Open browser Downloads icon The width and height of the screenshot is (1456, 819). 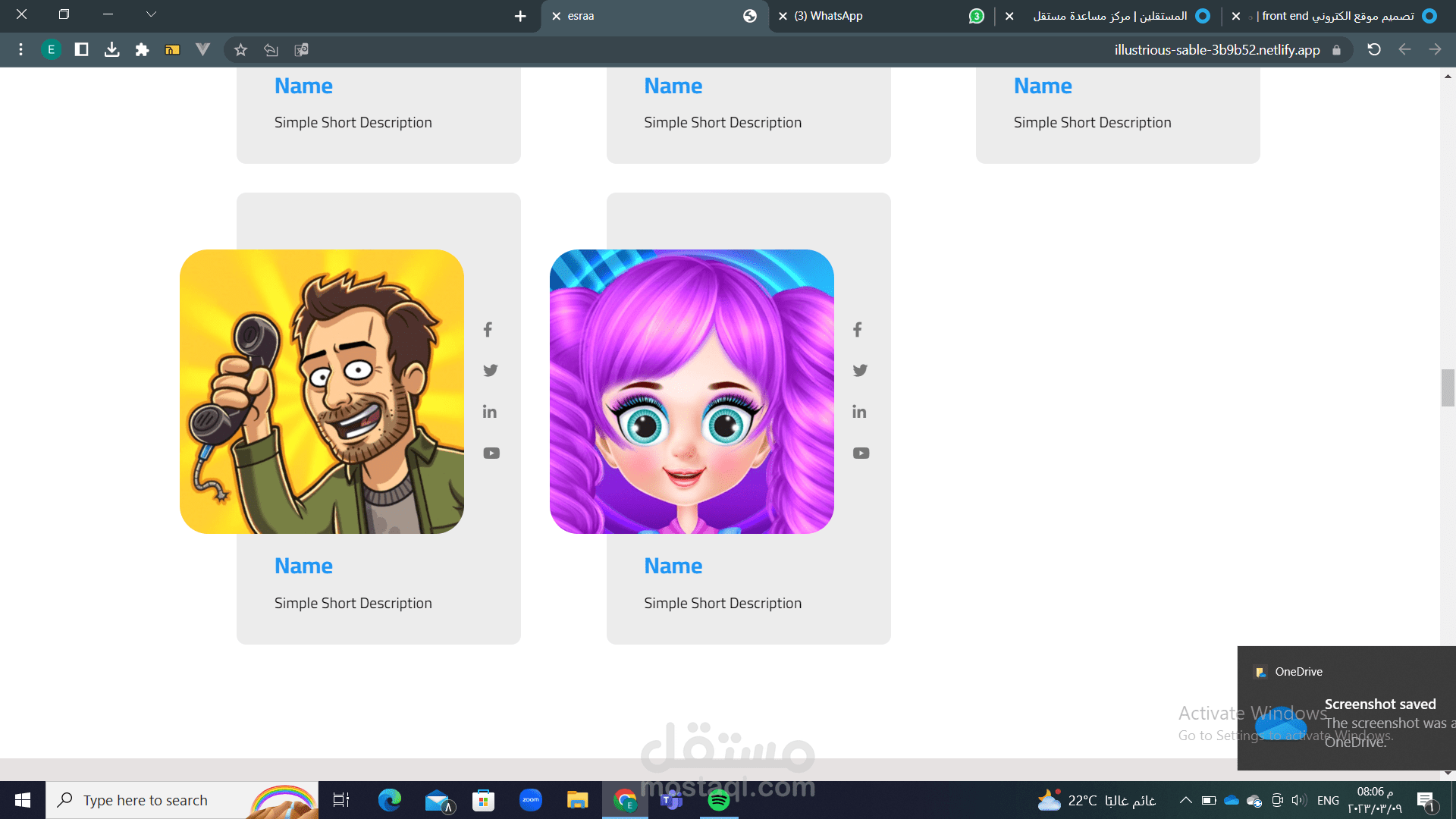tap(111, 50)
